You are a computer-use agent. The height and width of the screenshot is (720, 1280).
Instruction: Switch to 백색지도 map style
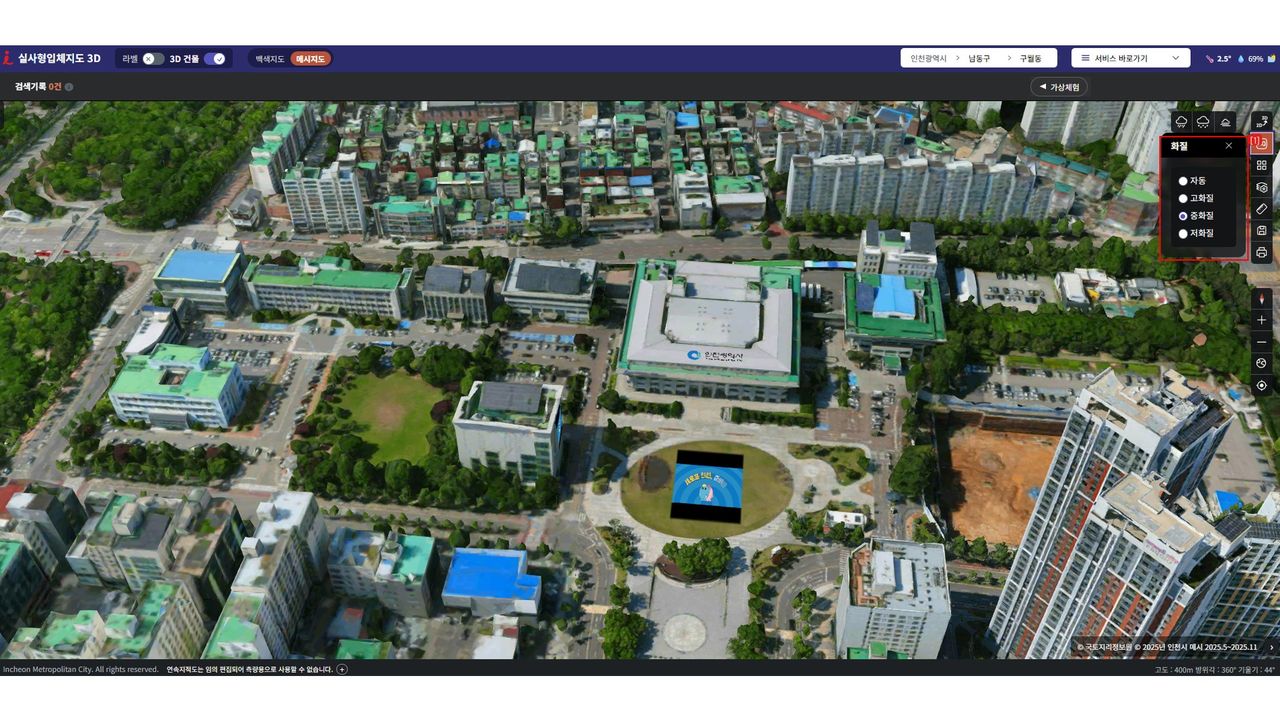pyautogui.click(x=270, y=59)
